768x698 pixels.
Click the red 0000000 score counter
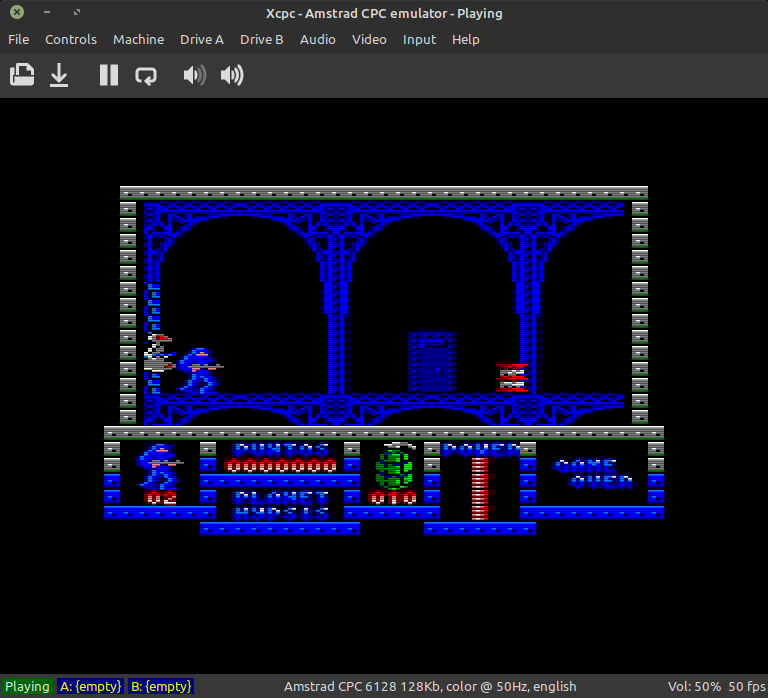point(281,466)
